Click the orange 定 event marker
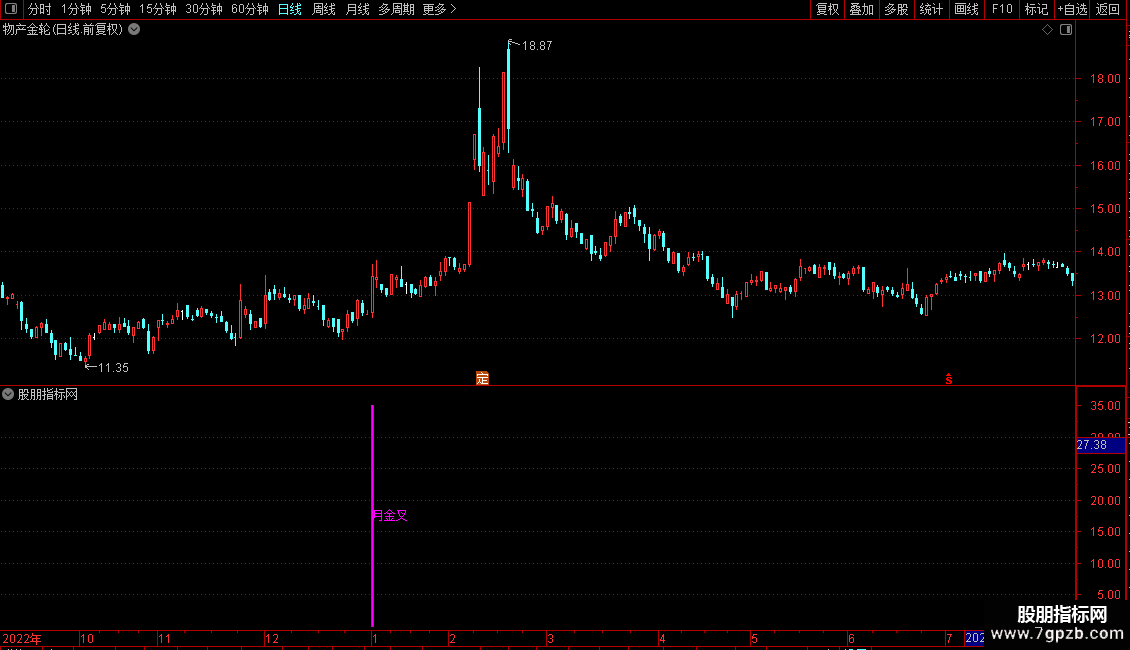Screen dimensions: 1130x650 coord(482,378)
